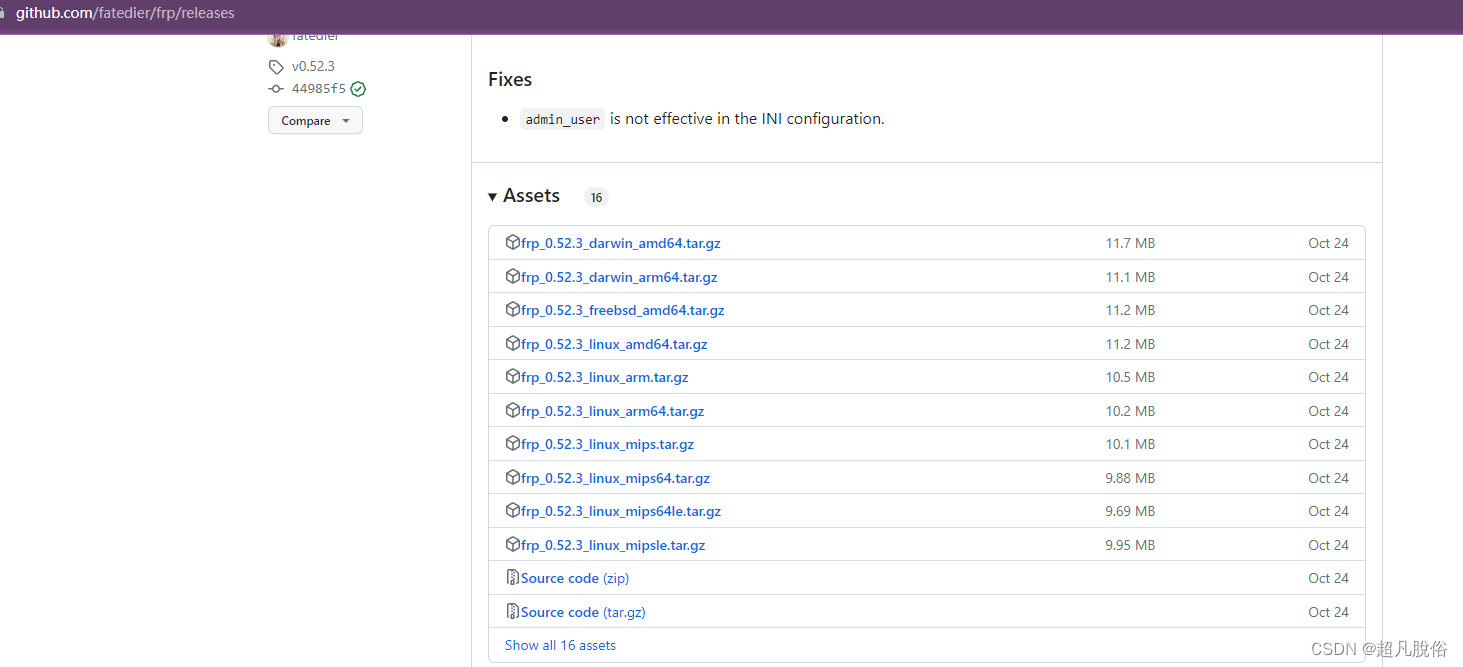1463x667 pixels.
Task: Show all 16 assets
Action: click(x=560, y=645)
